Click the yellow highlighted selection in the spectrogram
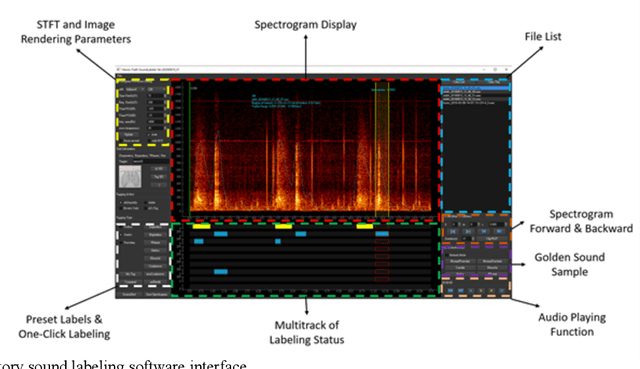The height and width of the screenshot is (369, 640). (x=382, y=149)
